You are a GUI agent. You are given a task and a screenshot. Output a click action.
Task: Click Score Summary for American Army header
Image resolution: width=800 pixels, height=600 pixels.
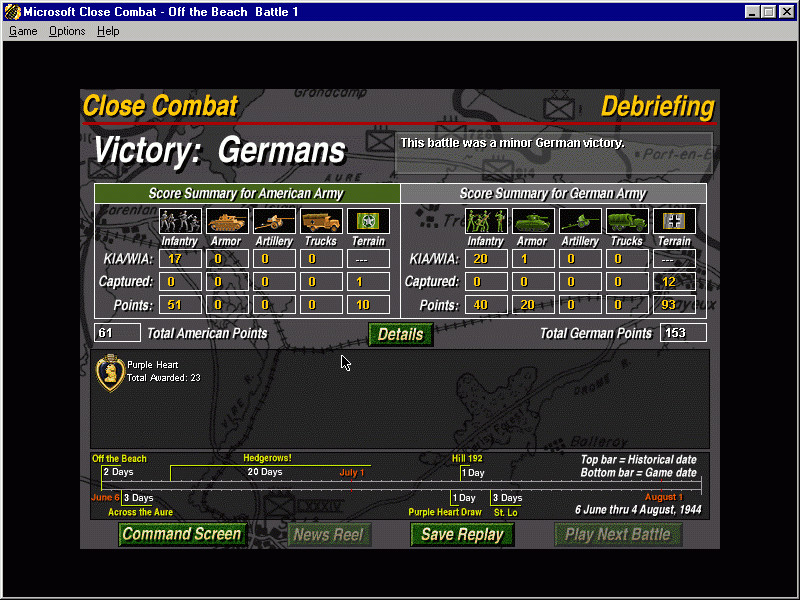pos(247,193)
